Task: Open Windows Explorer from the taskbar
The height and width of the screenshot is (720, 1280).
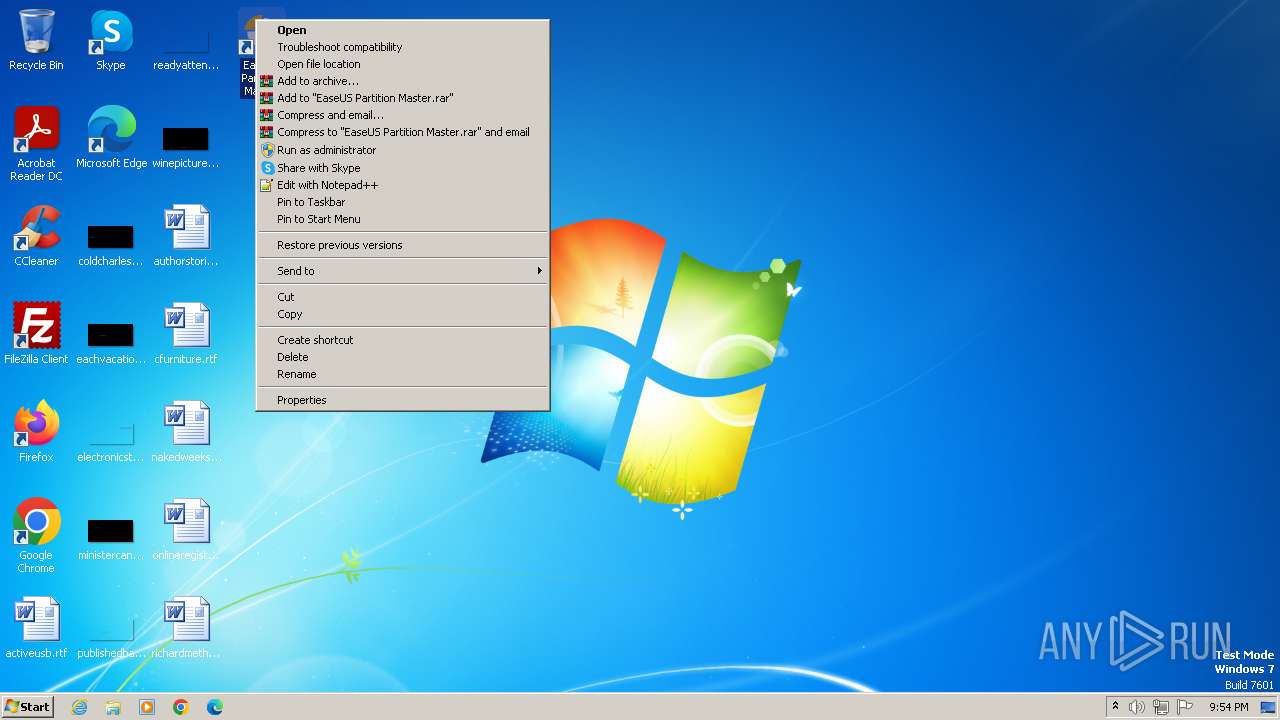Action: click(x=113, y=707)
